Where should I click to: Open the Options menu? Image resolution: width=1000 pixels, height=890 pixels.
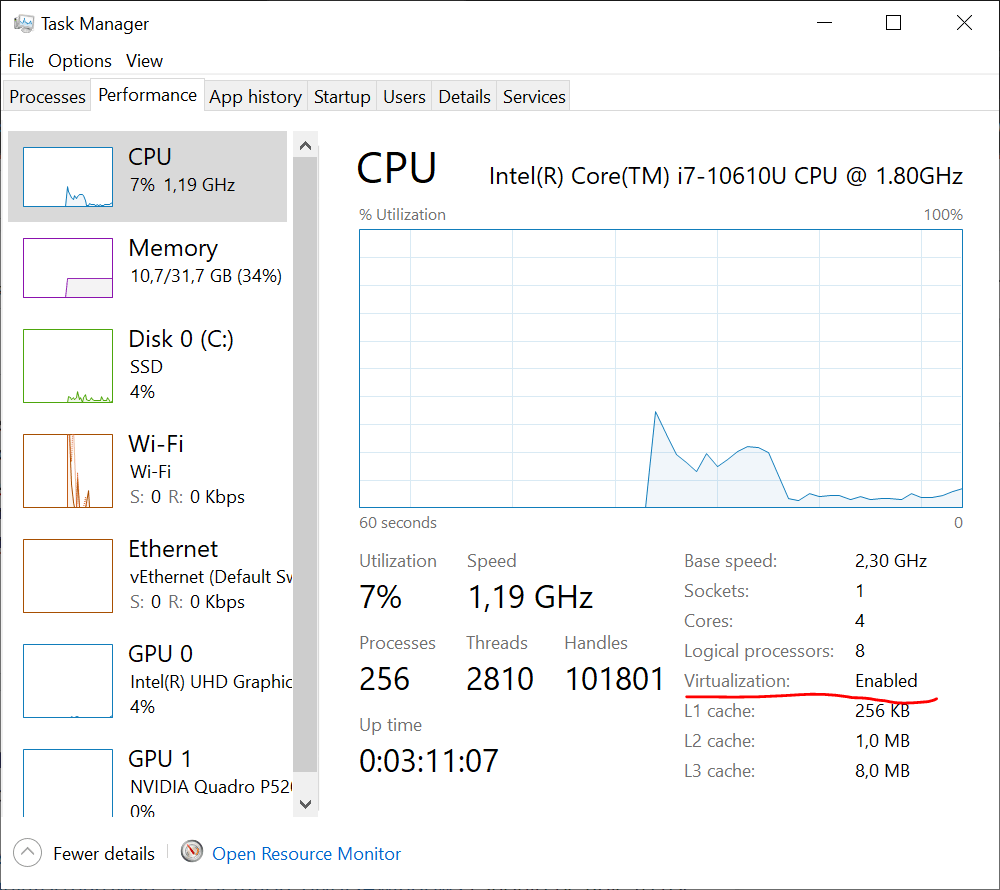79,61
